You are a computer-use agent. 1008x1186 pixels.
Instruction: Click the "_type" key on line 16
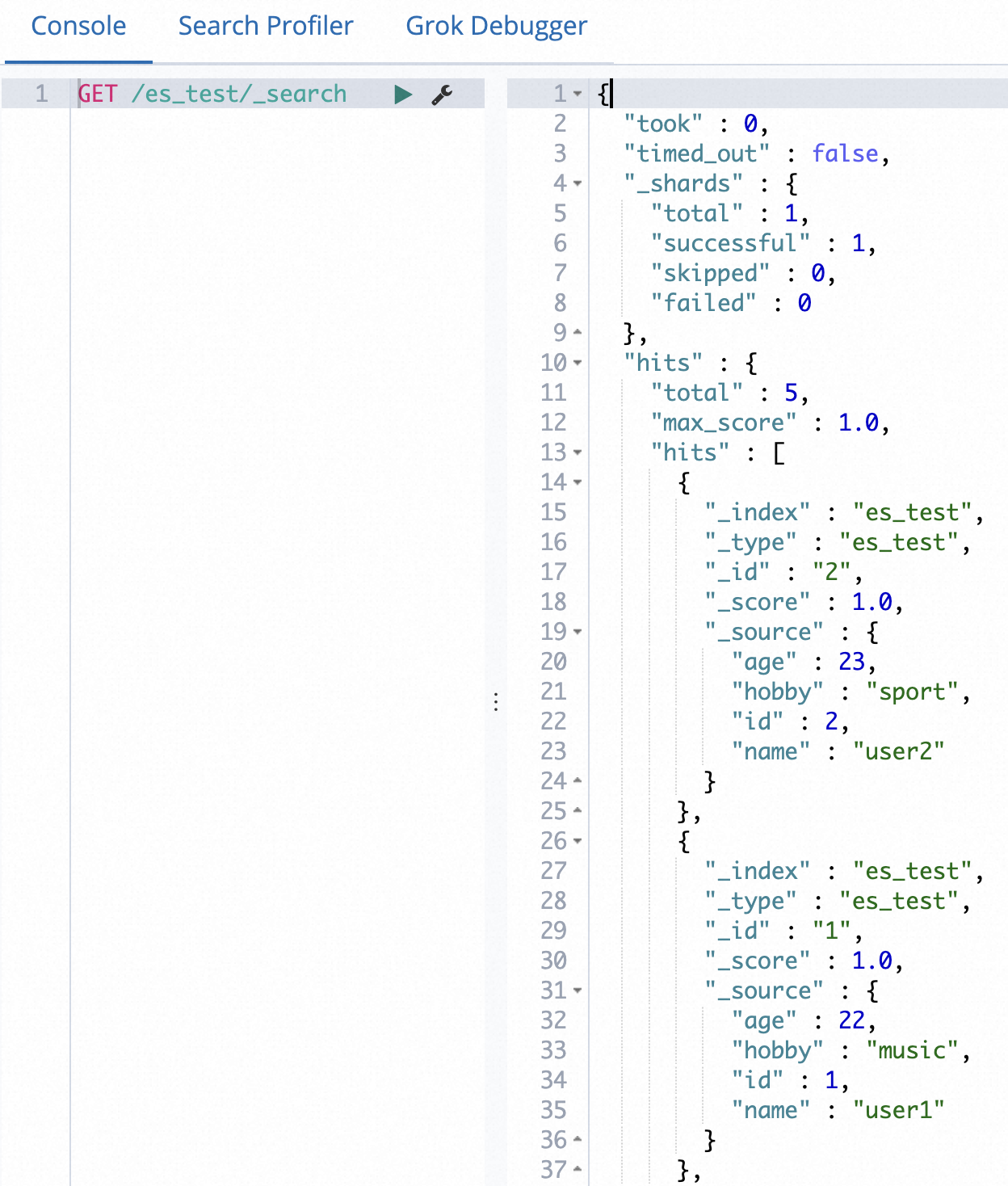click(750, 543)
